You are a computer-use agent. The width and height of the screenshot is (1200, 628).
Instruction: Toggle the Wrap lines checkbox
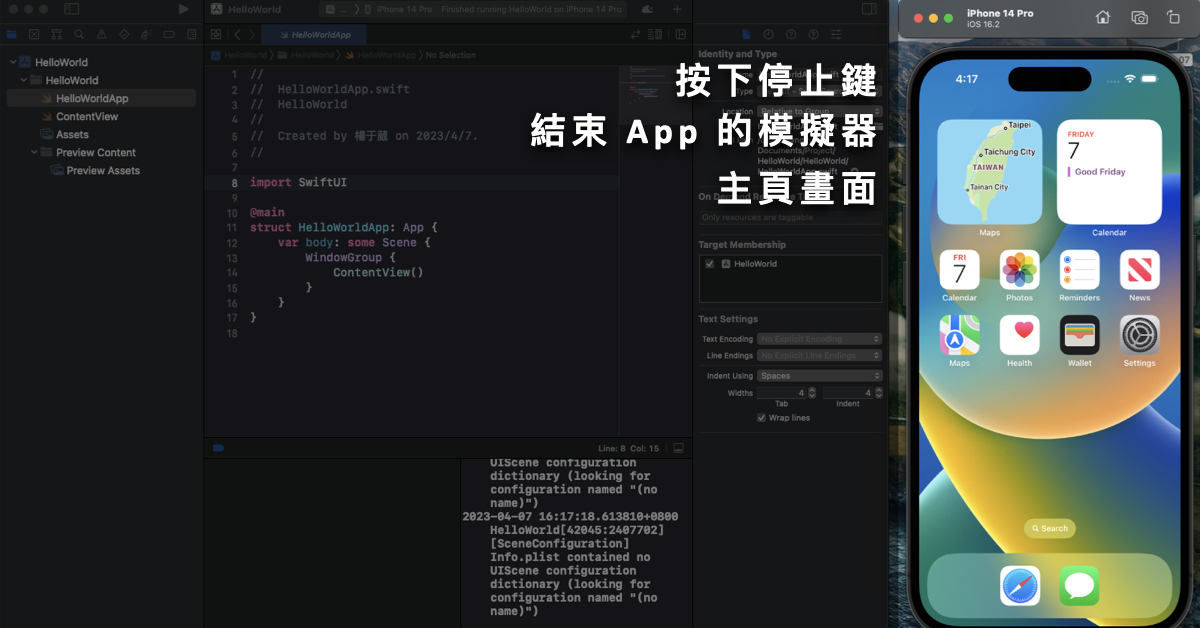click(762, 418)
